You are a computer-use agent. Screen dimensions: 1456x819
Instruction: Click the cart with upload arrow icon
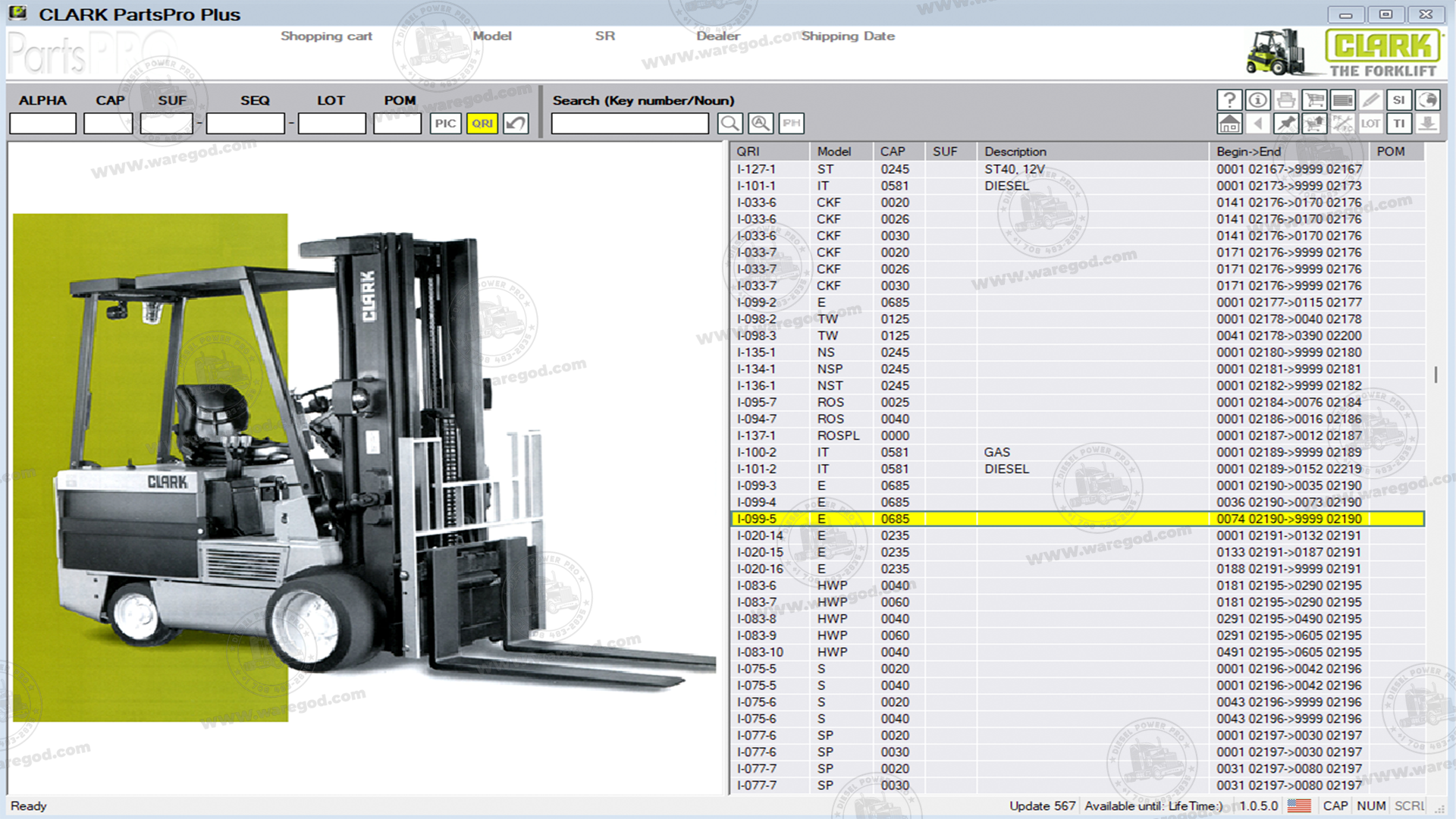point(1314,124)
